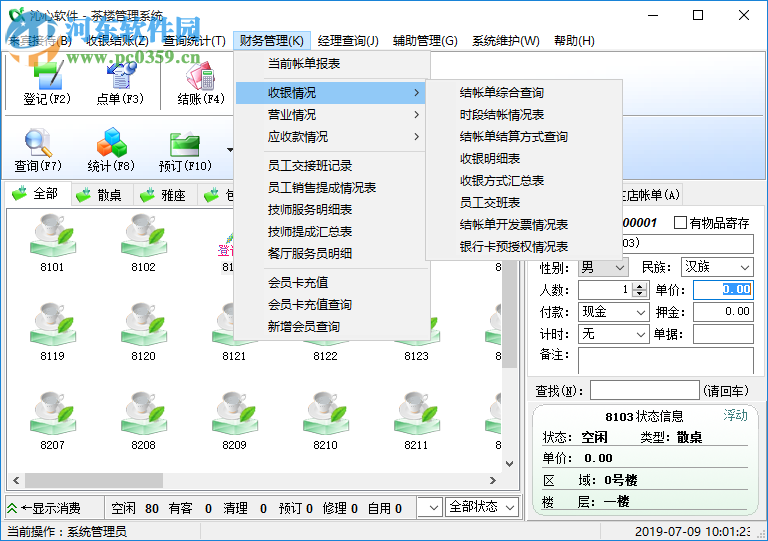The height and width of the screenshot is (541, 768).
Task: Click the horizontal scrollbar thumb of table list
Action: tap(94, 480)
